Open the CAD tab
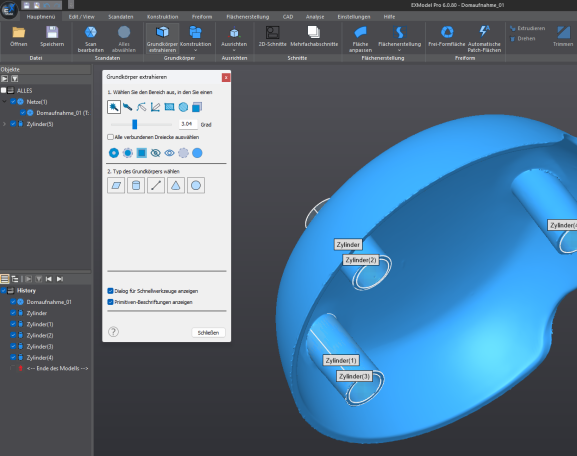 click(288, 17)
